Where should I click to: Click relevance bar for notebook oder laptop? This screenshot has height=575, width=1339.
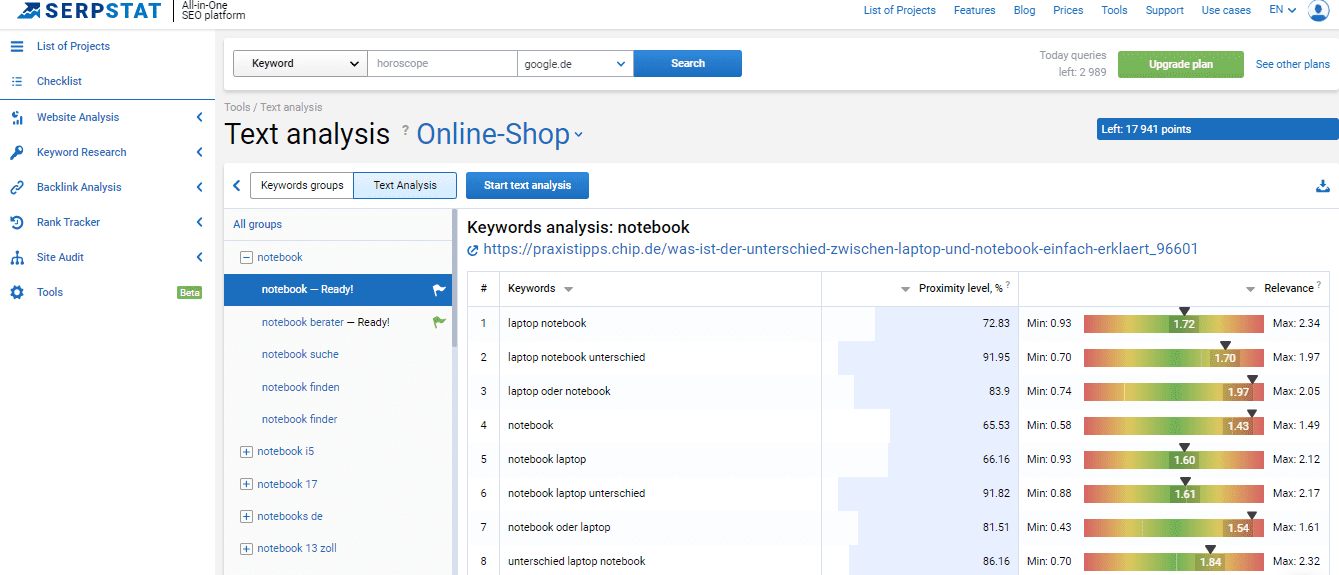[x=1175, y=527]
